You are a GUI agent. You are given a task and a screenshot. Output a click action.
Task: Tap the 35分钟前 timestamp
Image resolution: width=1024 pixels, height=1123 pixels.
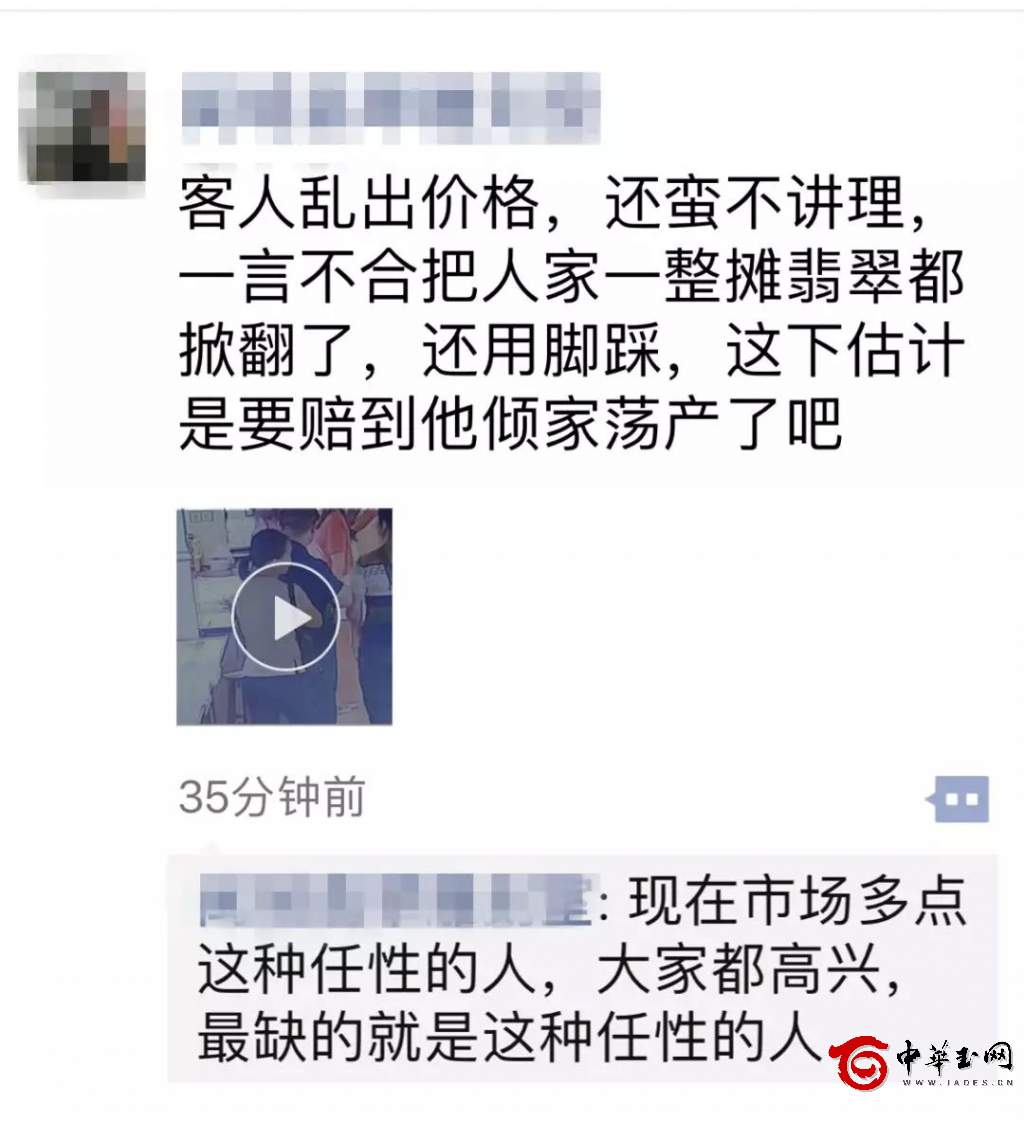click(272, 796)
